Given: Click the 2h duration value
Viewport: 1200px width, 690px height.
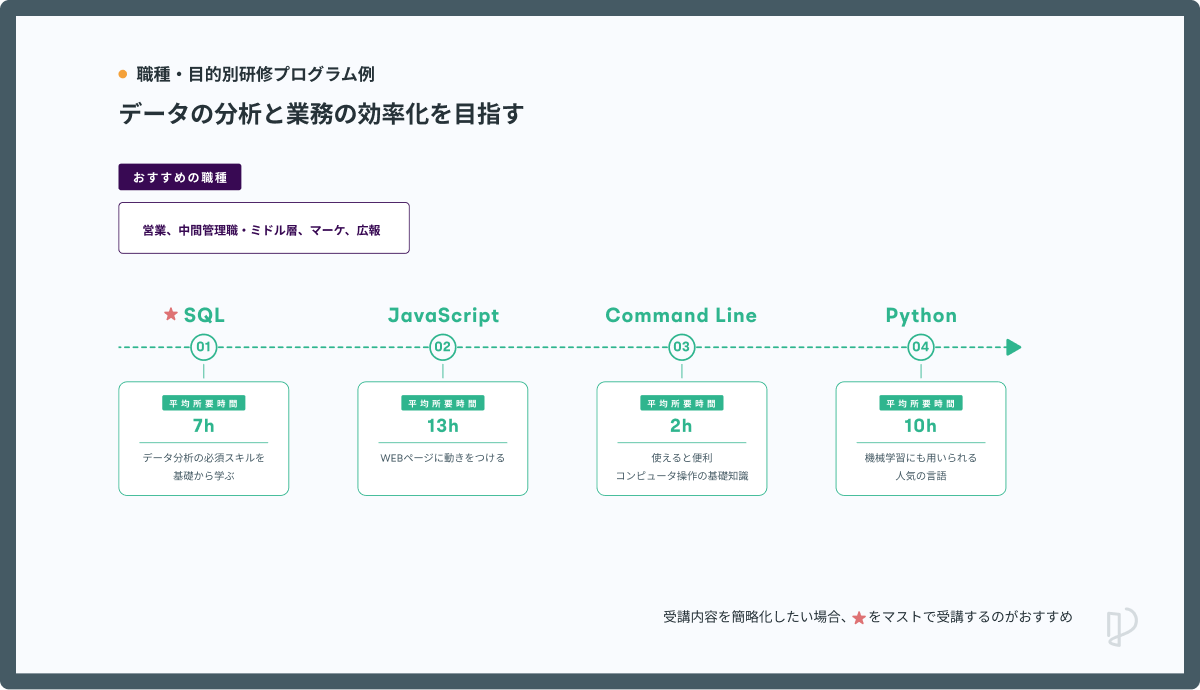Looking at the screenshot, I should coord(682,426).
